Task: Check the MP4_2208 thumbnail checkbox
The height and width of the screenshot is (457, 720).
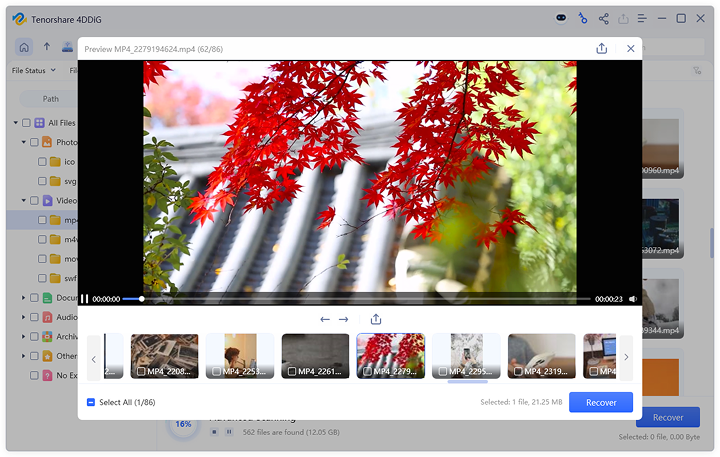Action: pos(140,372)
